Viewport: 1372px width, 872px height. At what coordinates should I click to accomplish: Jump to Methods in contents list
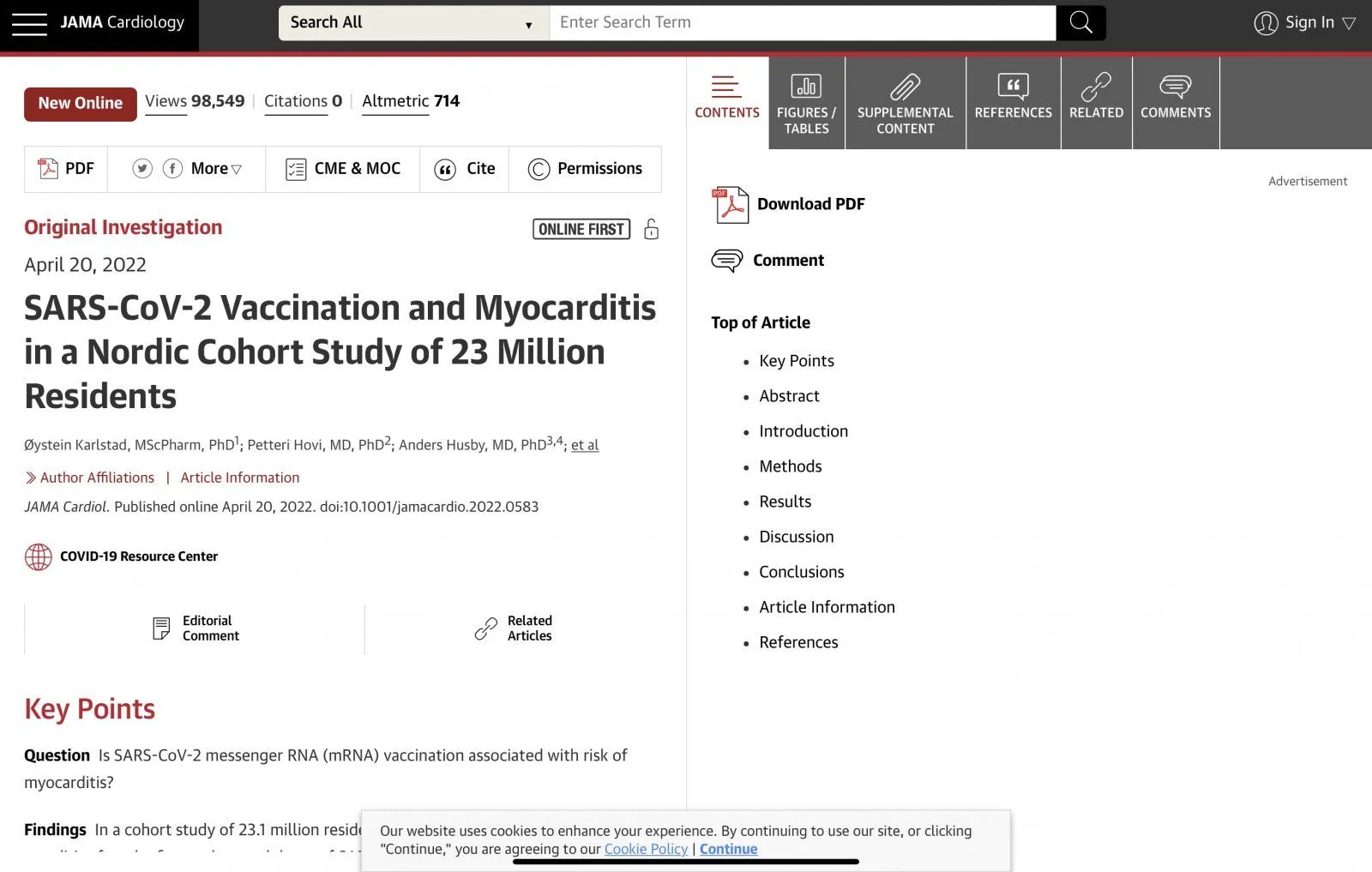point(790,466)
